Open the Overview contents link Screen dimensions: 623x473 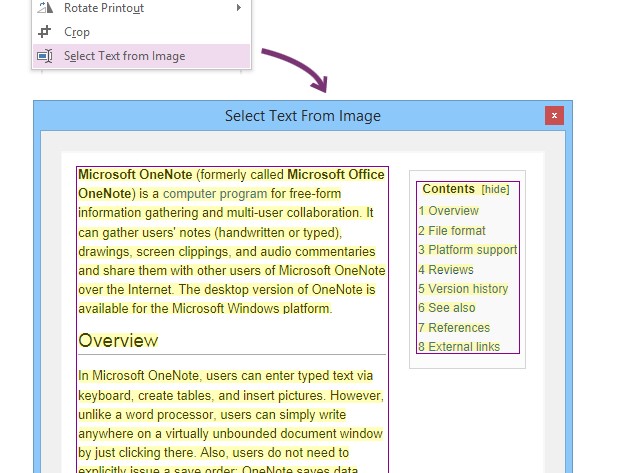tap(448, 211)
